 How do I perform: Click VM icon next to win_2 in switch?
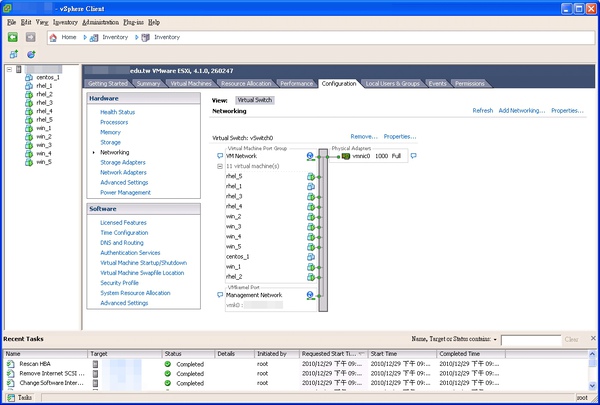coord(311,217)
